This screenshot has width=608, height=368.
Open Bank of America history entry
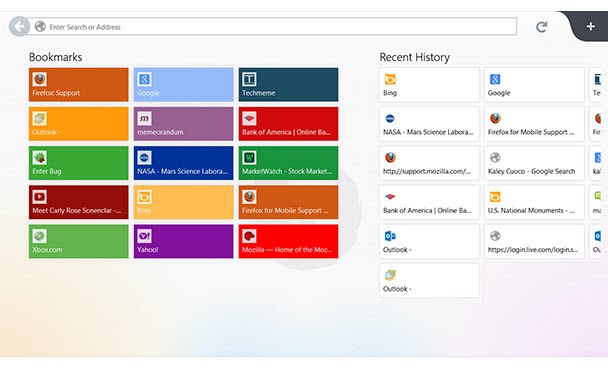pos(429,202)
